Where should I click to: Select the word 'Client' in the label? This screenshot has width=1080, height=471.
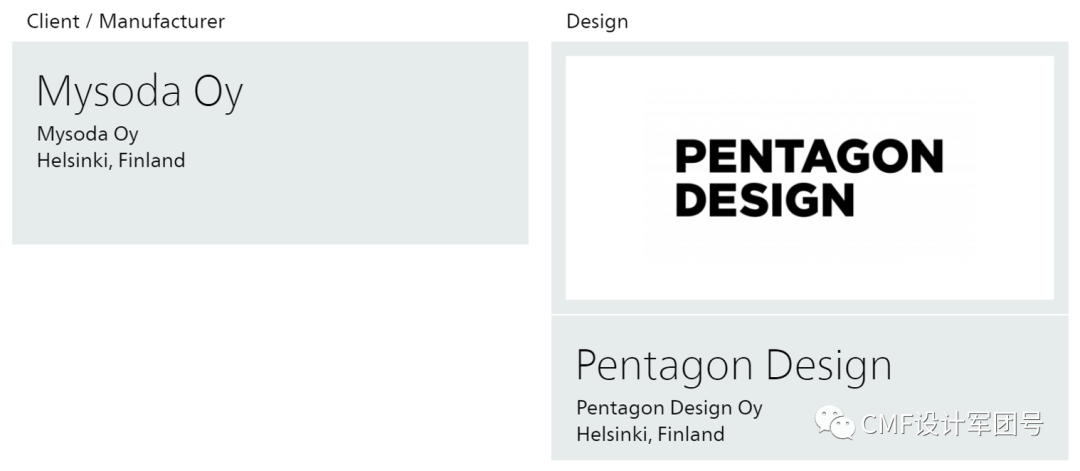pos(54,21)
